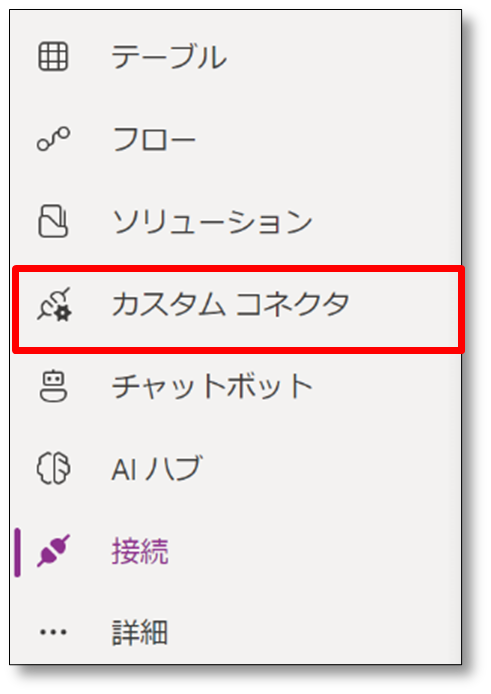This screenshot has height=694, width=491.
Task: Click the purple 接続 plug icon
Action: (53, 551)
